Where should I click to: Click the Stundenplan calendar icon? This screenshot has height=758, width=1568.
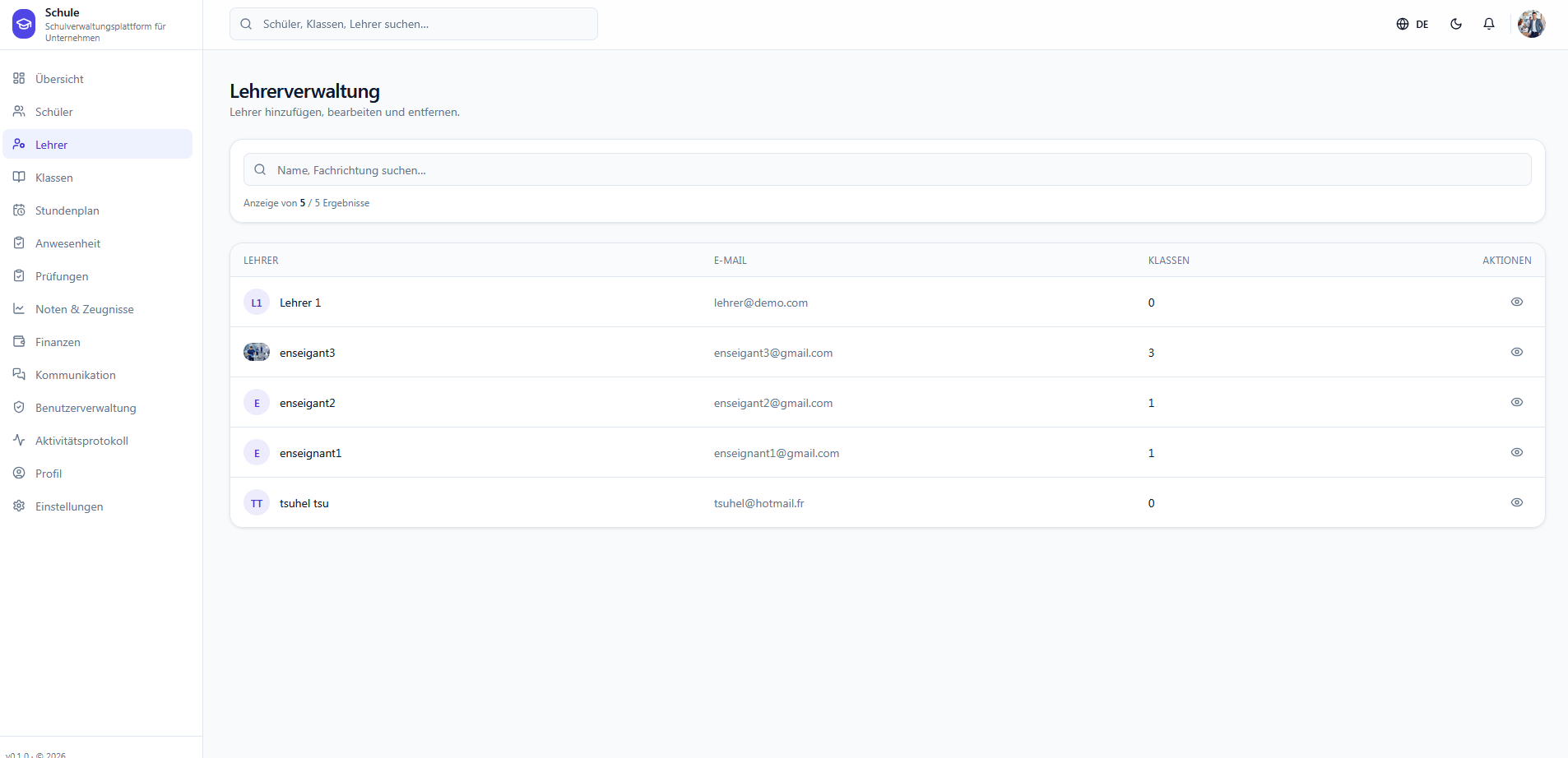point(19,210)
